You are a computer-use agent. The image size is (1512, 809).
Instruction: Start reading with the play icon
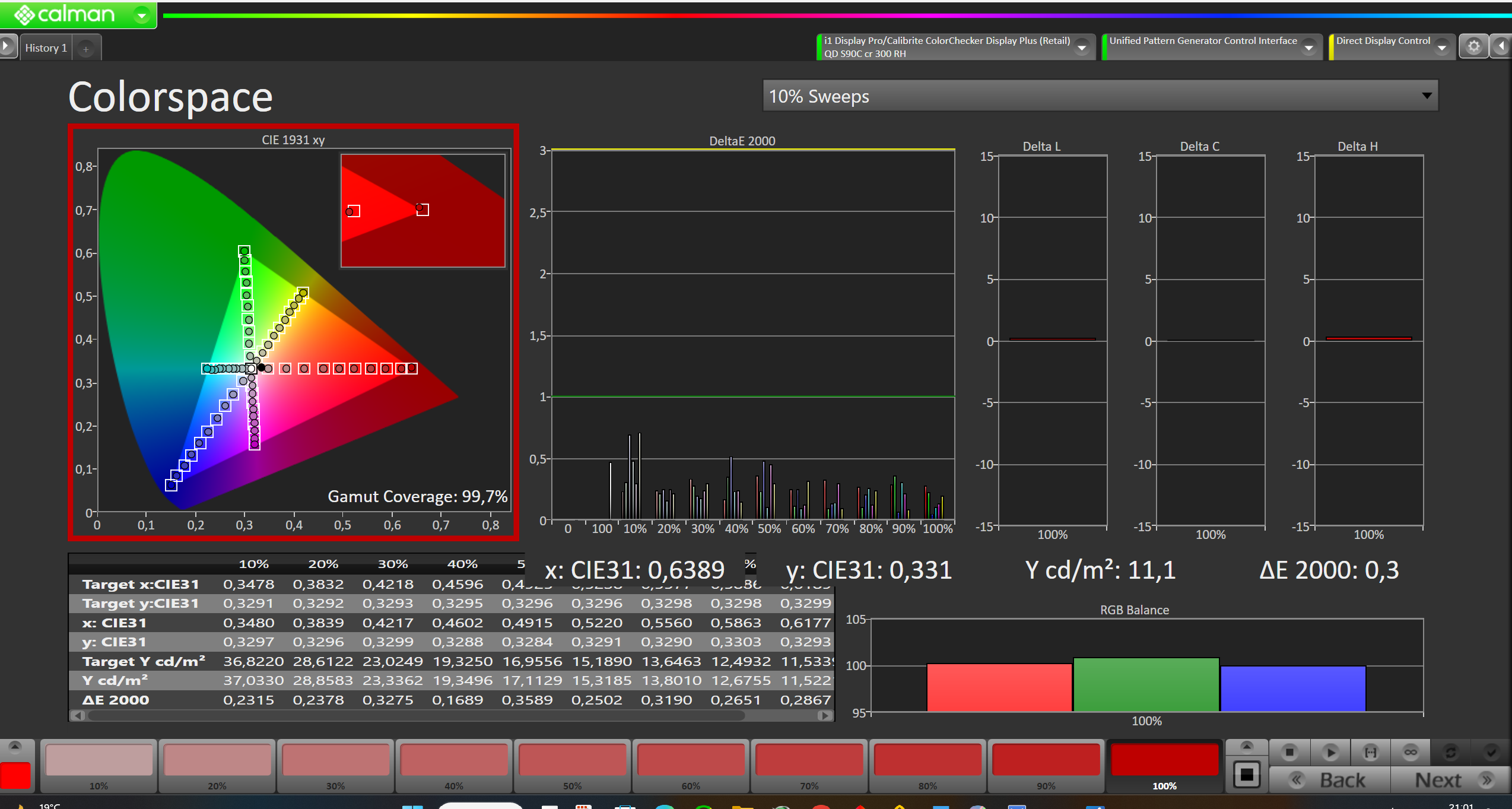1331,752
